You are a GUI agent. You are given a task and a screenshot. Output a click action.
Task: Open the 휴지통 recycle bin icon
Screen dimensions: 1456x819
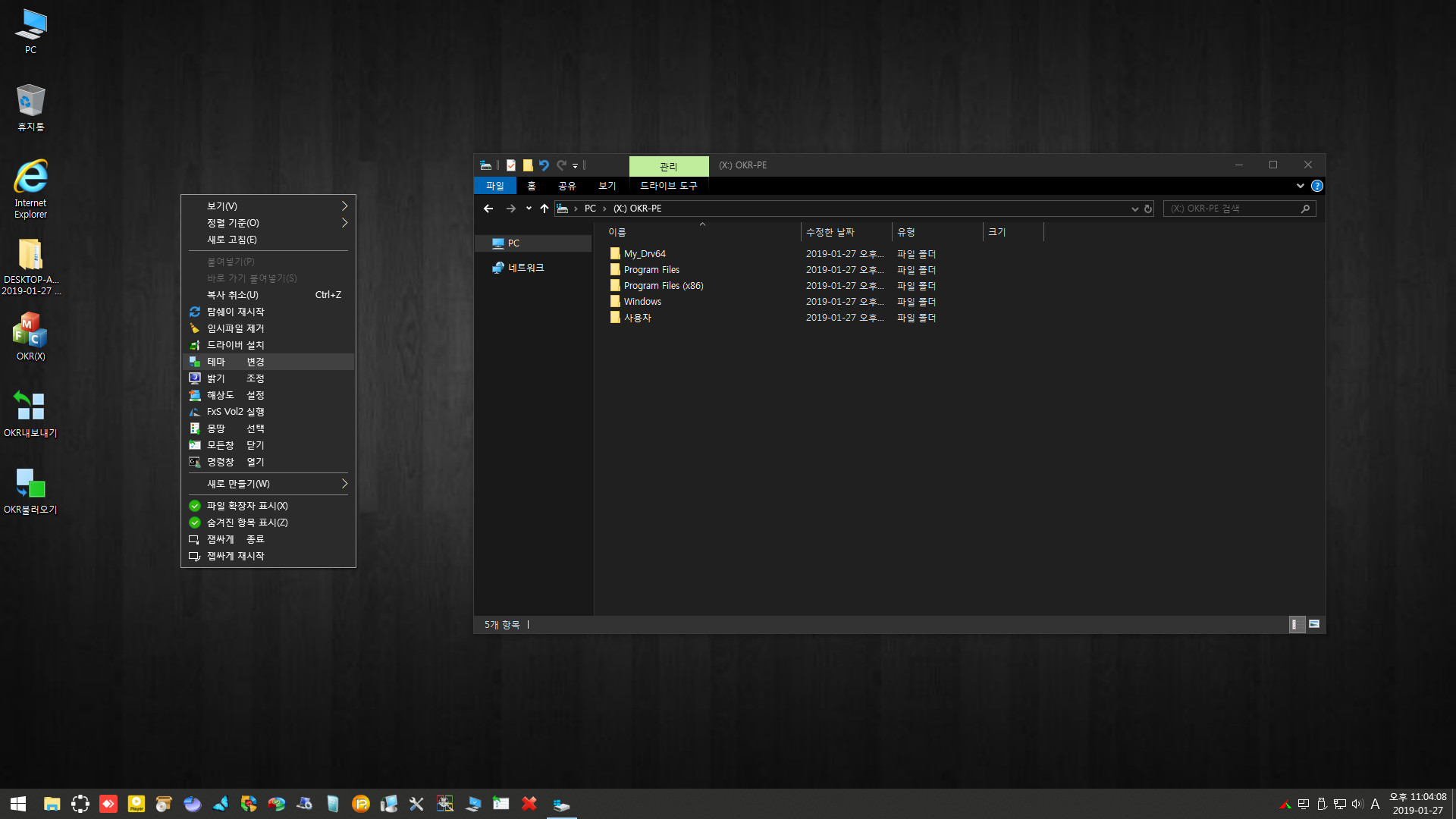30,108
